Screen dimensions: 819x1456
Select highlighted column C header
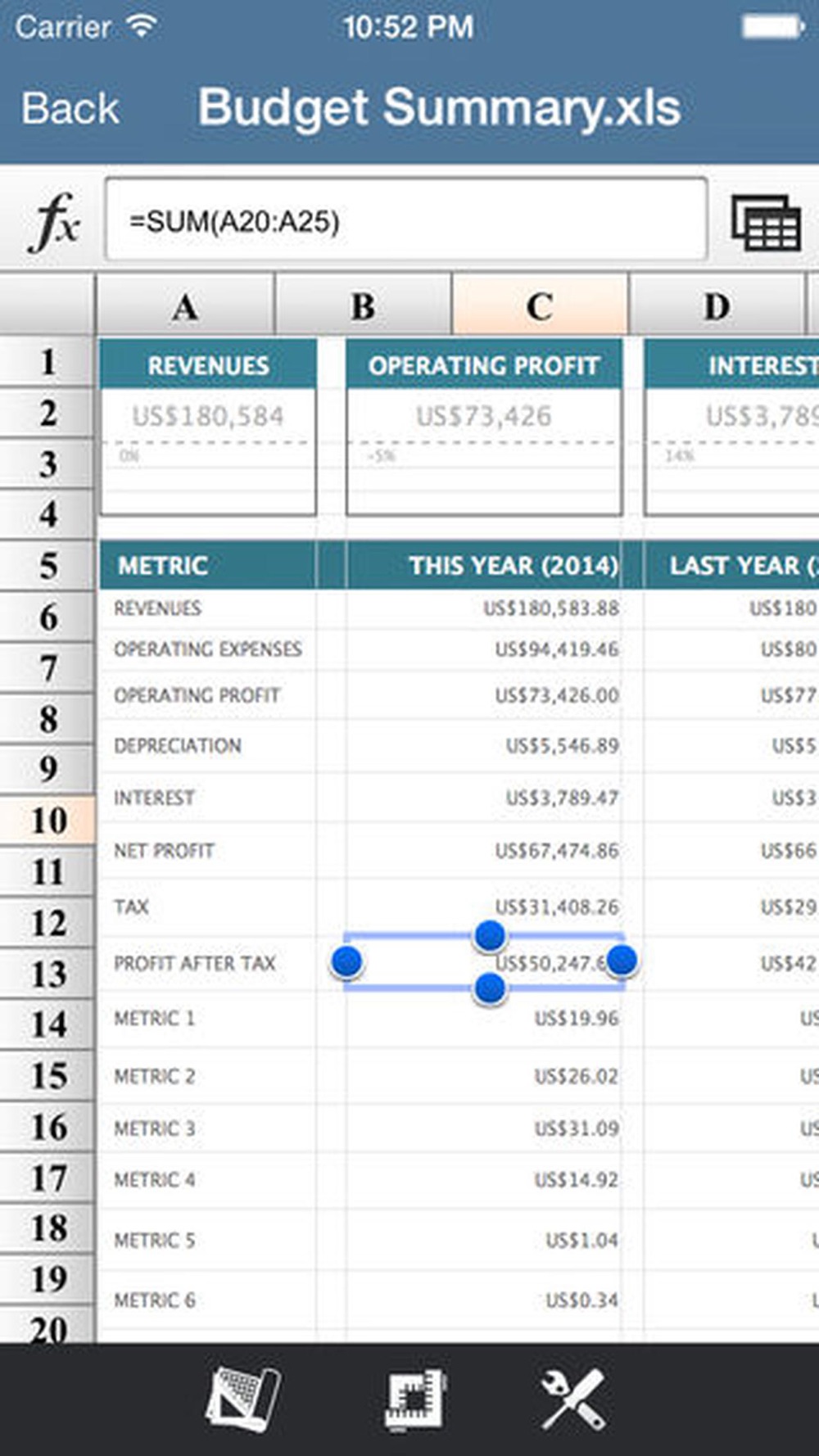coord(540,305)
